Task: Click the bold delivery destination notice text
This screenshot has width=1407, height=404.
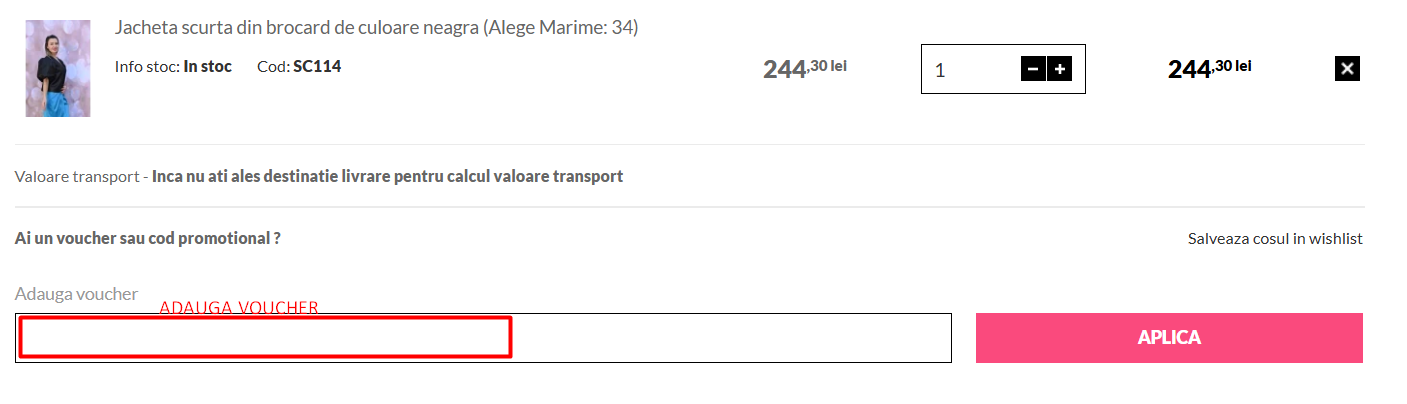Action: [387, 176]
